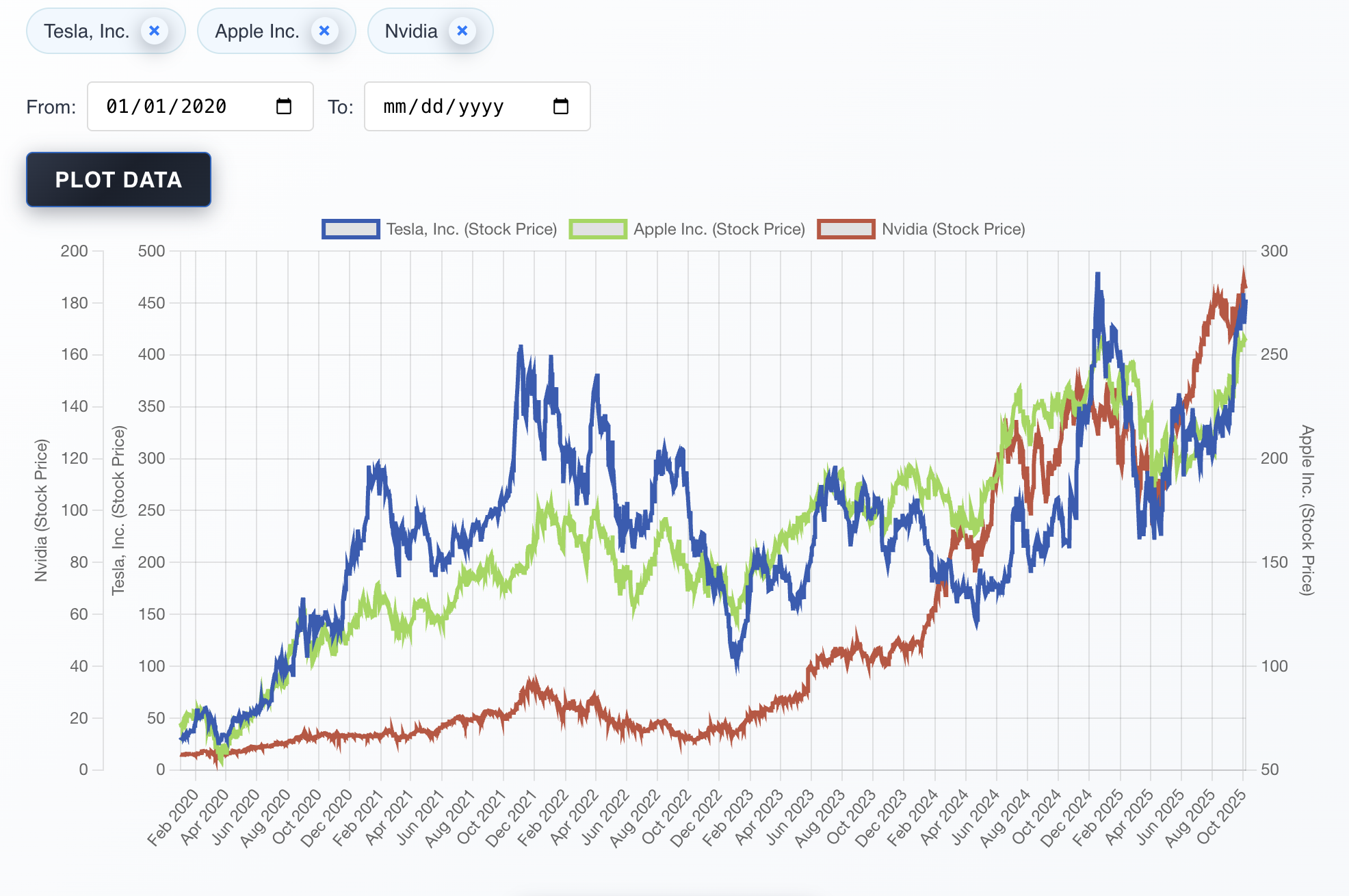Focus the empty To date field
Viewport: 1349px width, 896px height.
tap(443, 107)
